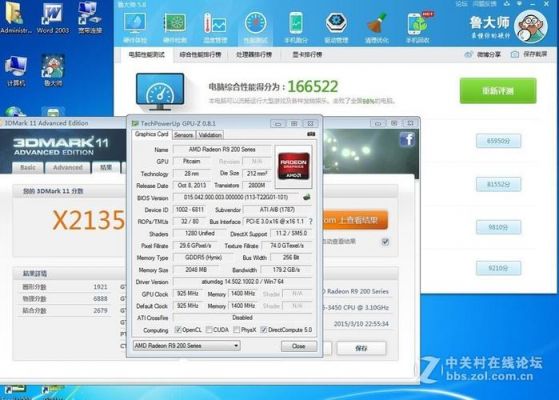Image resolution: width=559 pixels, height=400 pixels.
Task: Click the green 重新评测 button
Action: click(498, 91)
